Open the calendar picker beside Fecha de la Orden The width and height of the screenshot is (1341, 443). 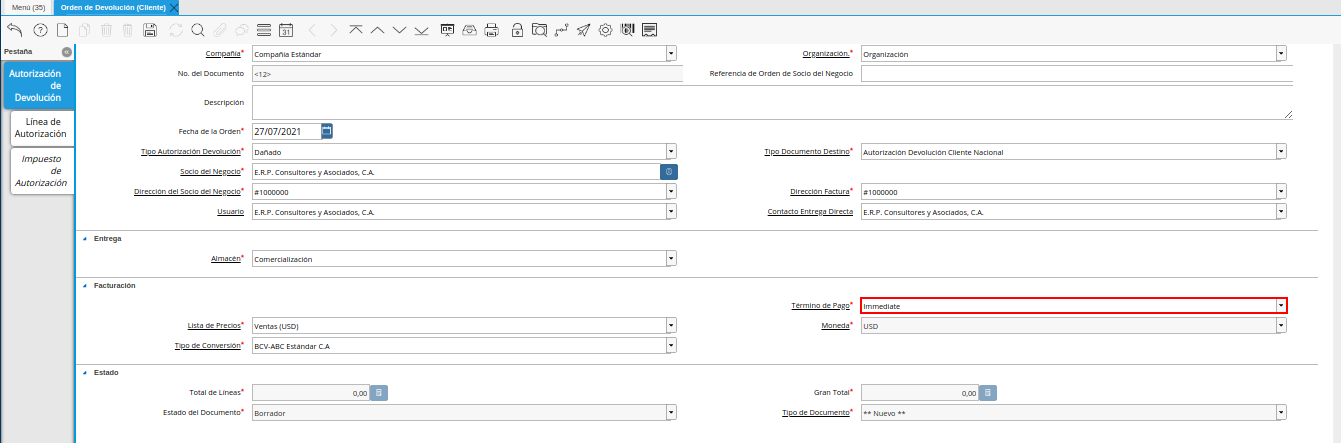(x=327, y=131)
